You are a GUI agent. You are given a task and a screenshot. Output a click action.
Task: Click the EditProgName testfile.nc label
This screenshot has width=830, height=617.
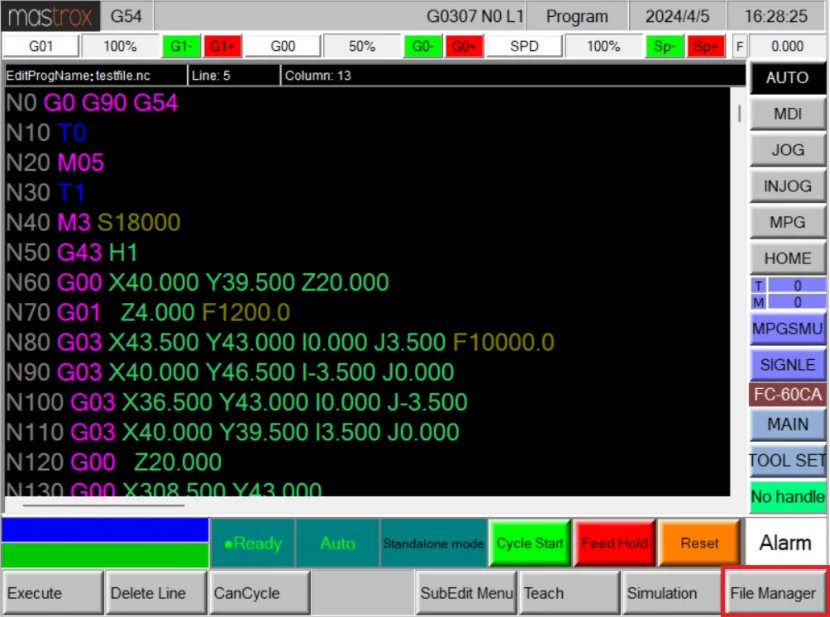coord(78,76)
